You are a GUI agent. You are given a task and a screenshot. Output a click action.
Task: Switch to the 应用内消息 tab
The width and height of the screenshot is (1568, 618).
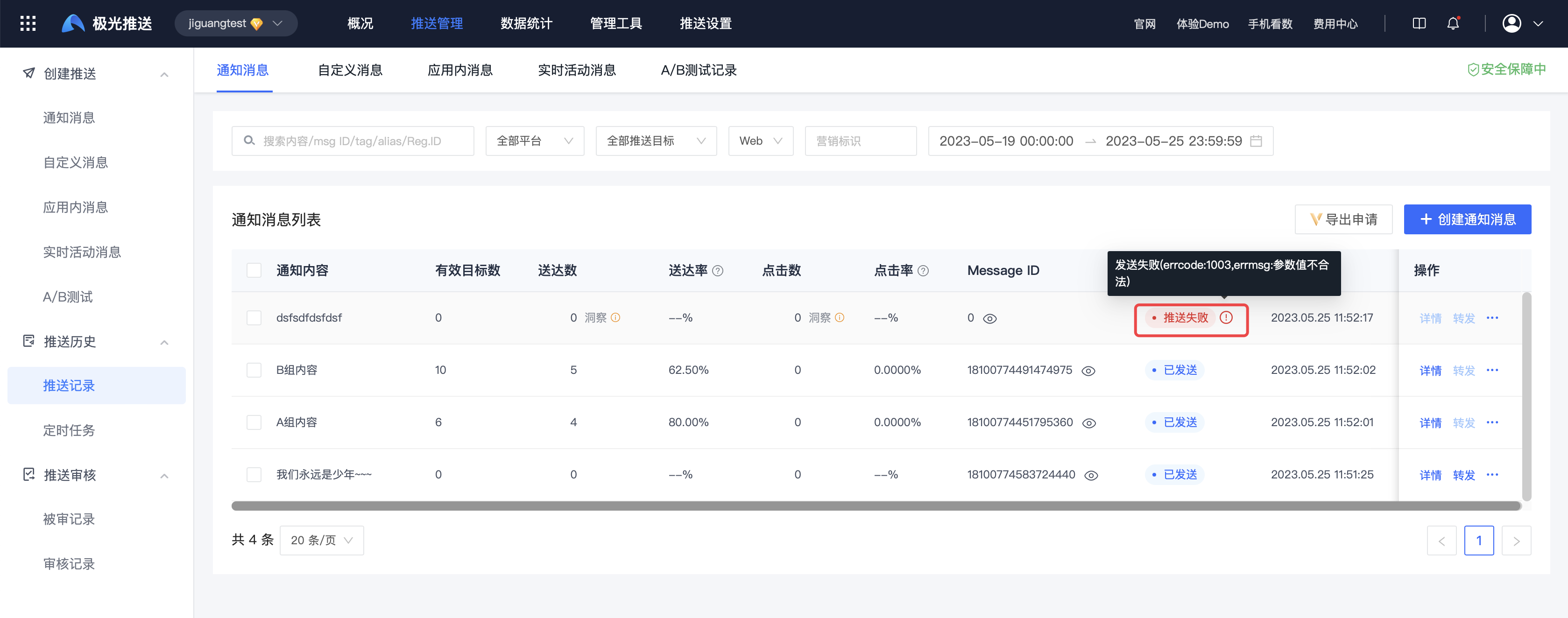pos(460,70)
